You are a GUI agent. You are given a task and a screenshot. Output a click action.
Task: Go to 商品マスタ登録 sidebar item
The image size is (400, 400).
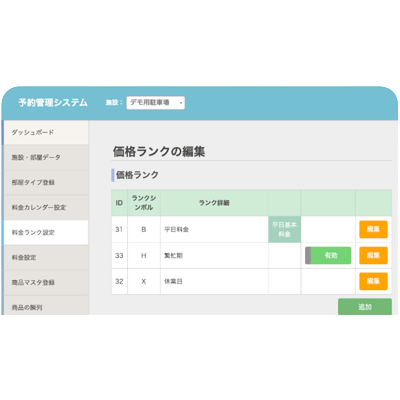point(45,283)
